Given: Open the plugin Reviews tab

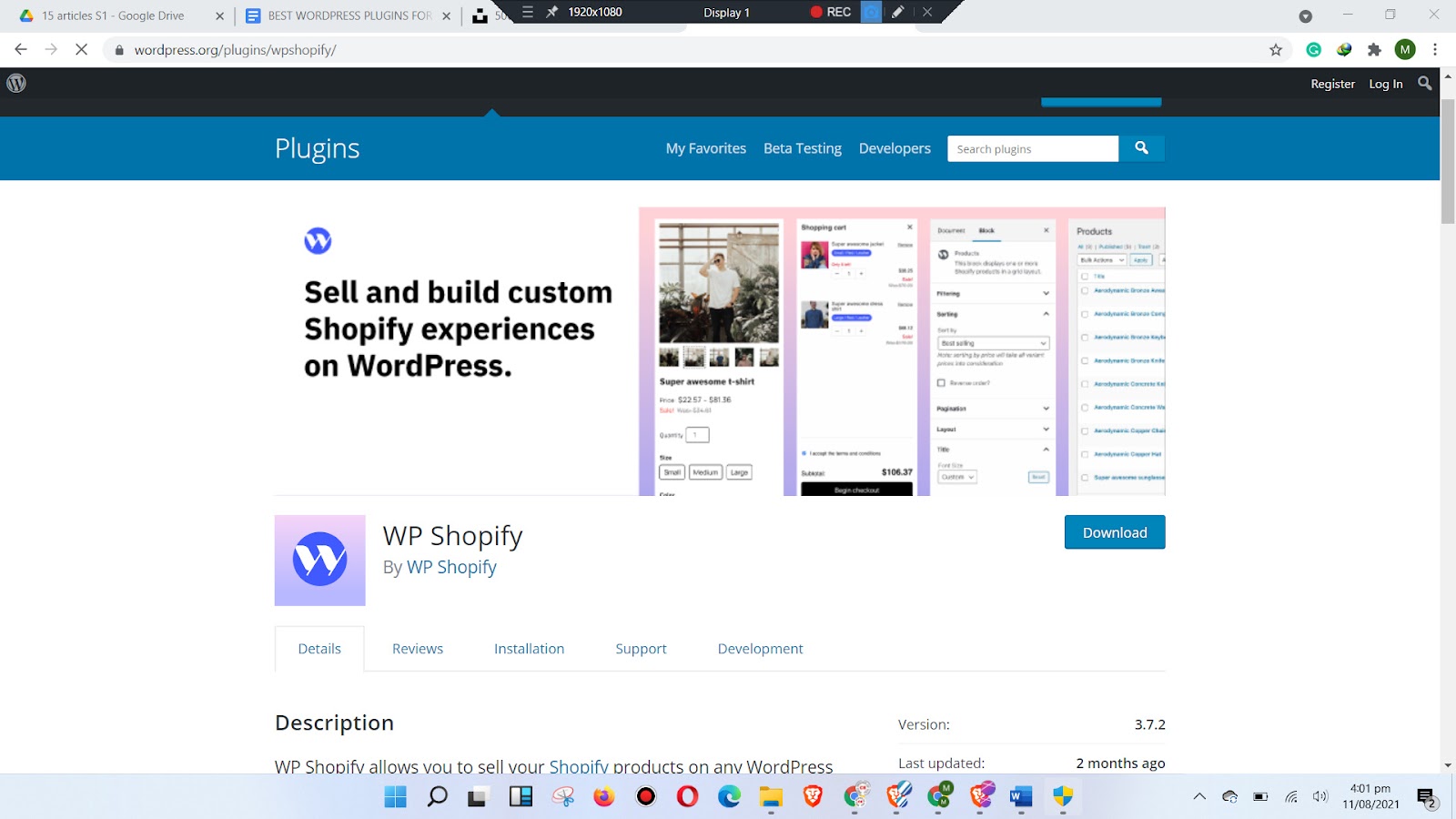Looking at the screenshot, I should click(418, 649).
